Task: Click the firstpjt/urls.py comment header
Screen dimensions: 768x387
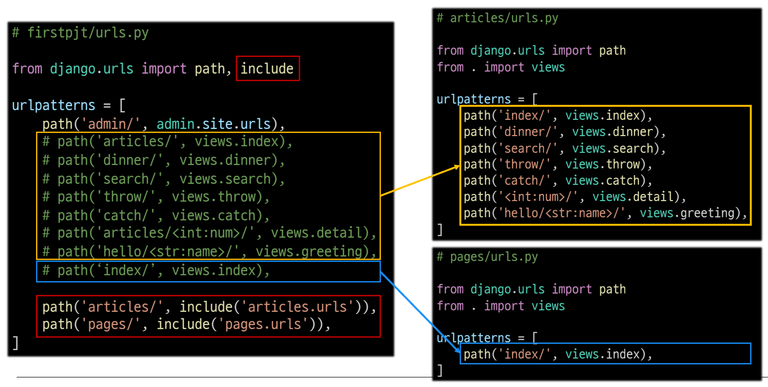Action: 81,33
